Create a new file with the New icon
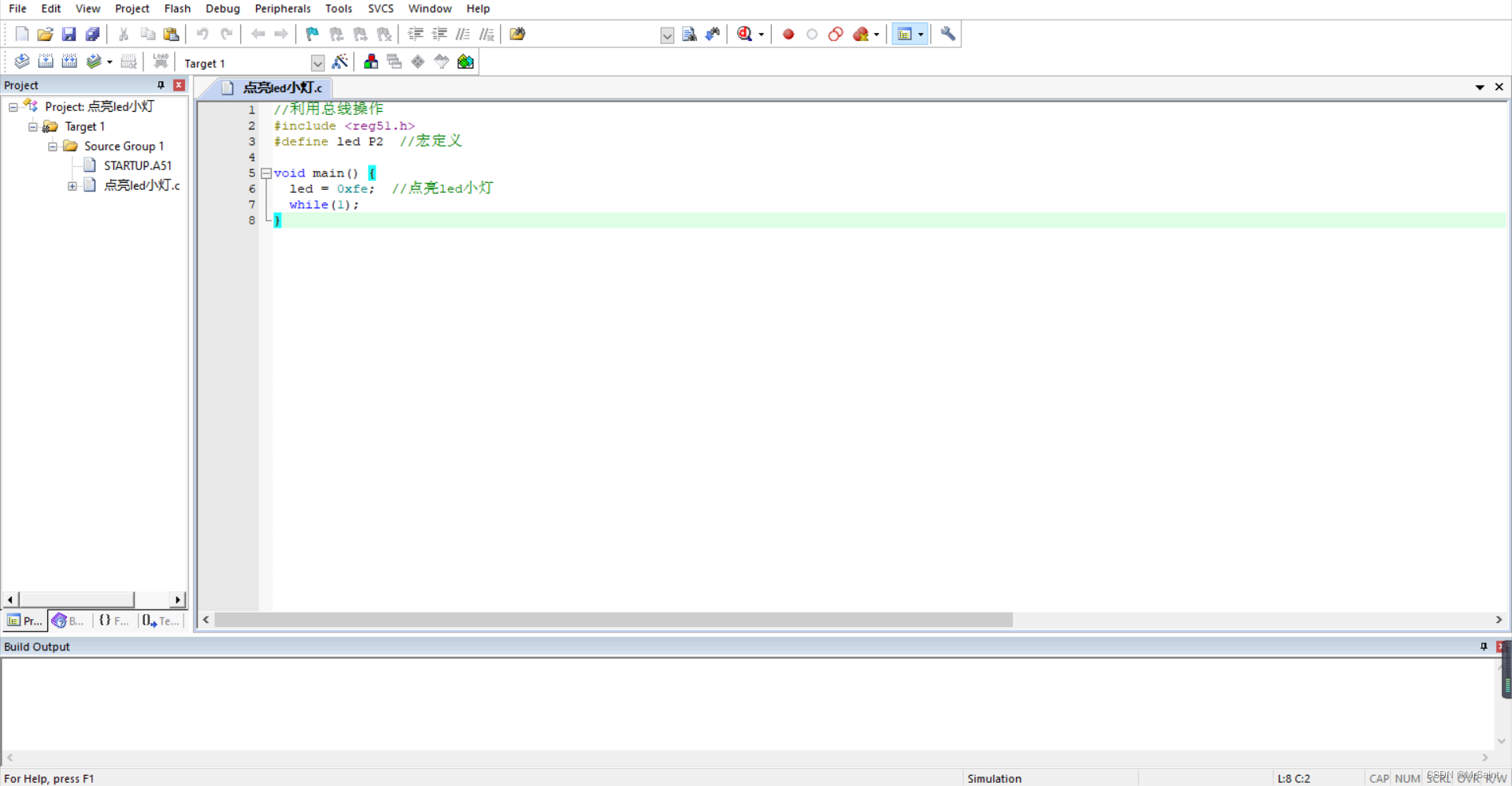Image resolution: width=1512 pixels, height=786 pixels. tap(22, 34)
